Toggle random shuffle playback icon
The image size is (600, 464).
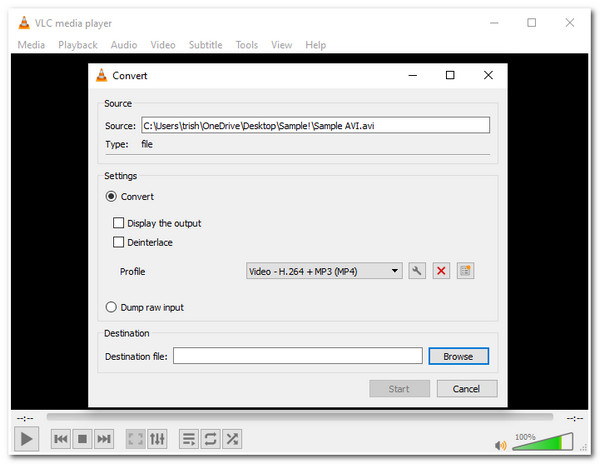(232, 439)
